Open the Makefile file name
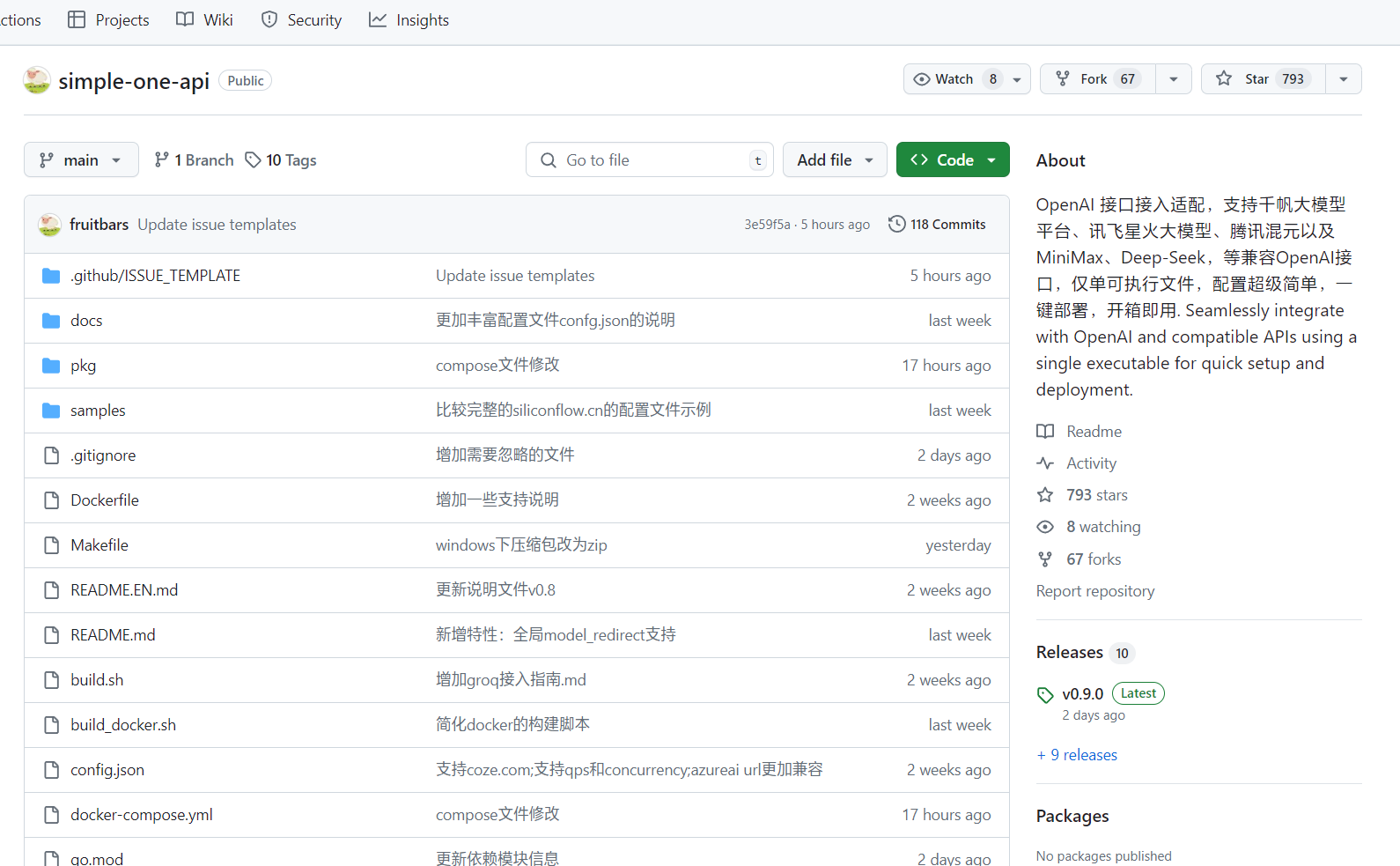Screen dimensions: 1400x866 click(x=99, y=545)
